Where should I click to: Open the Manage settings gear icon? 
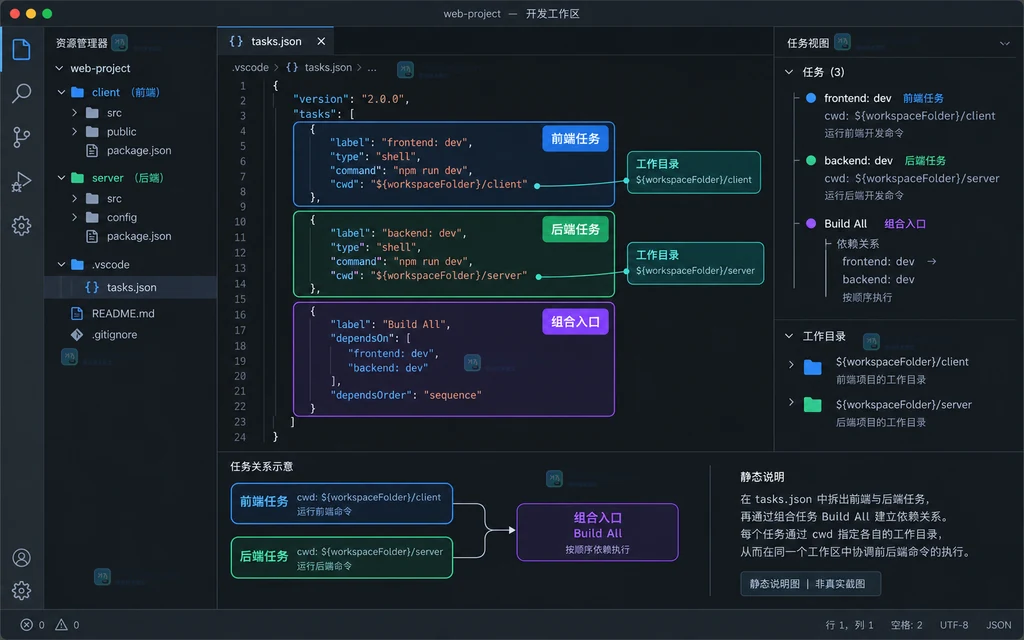click(x=22, y=590)
